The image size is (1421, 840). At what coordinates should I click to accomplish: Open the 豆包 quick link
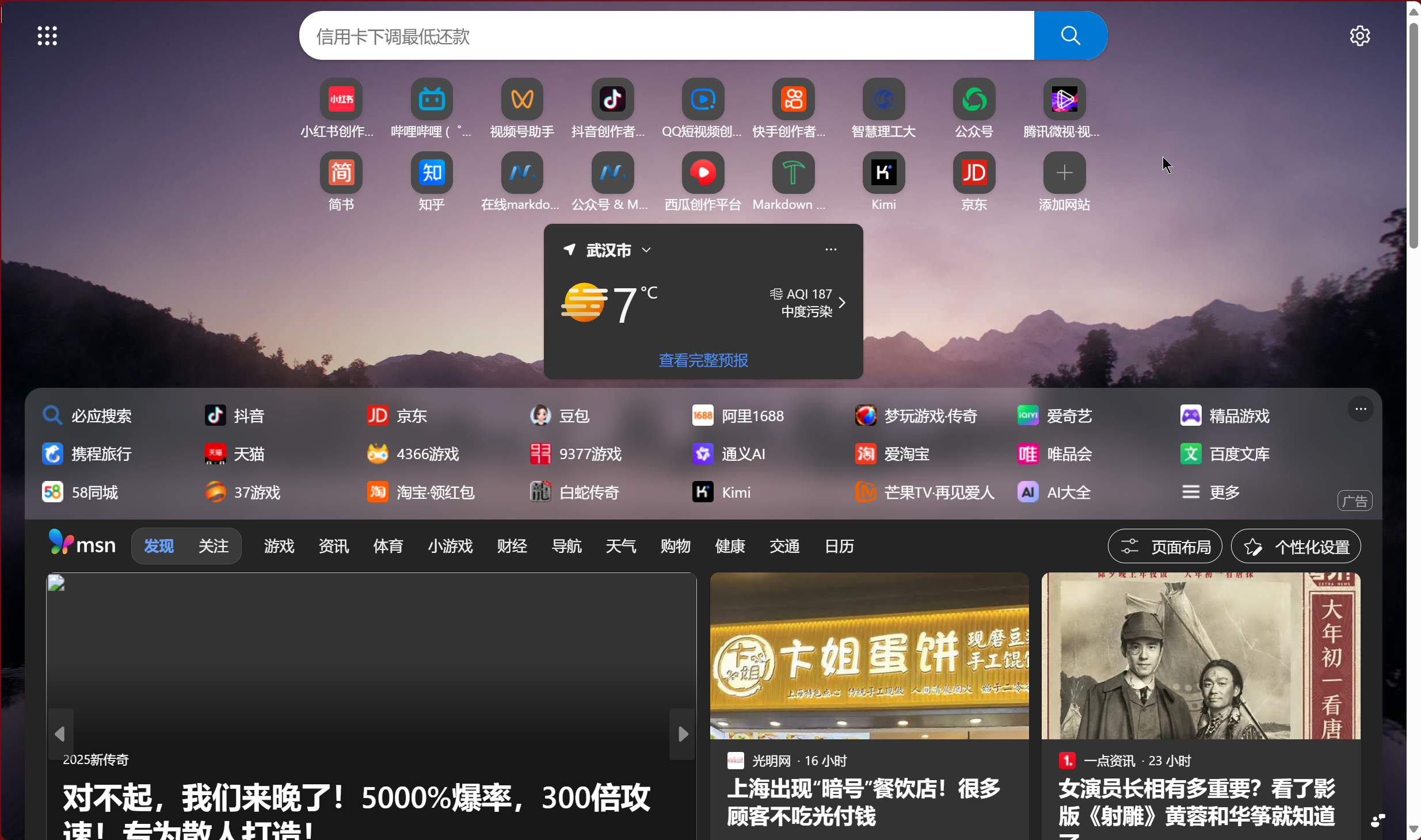(559, 415)
